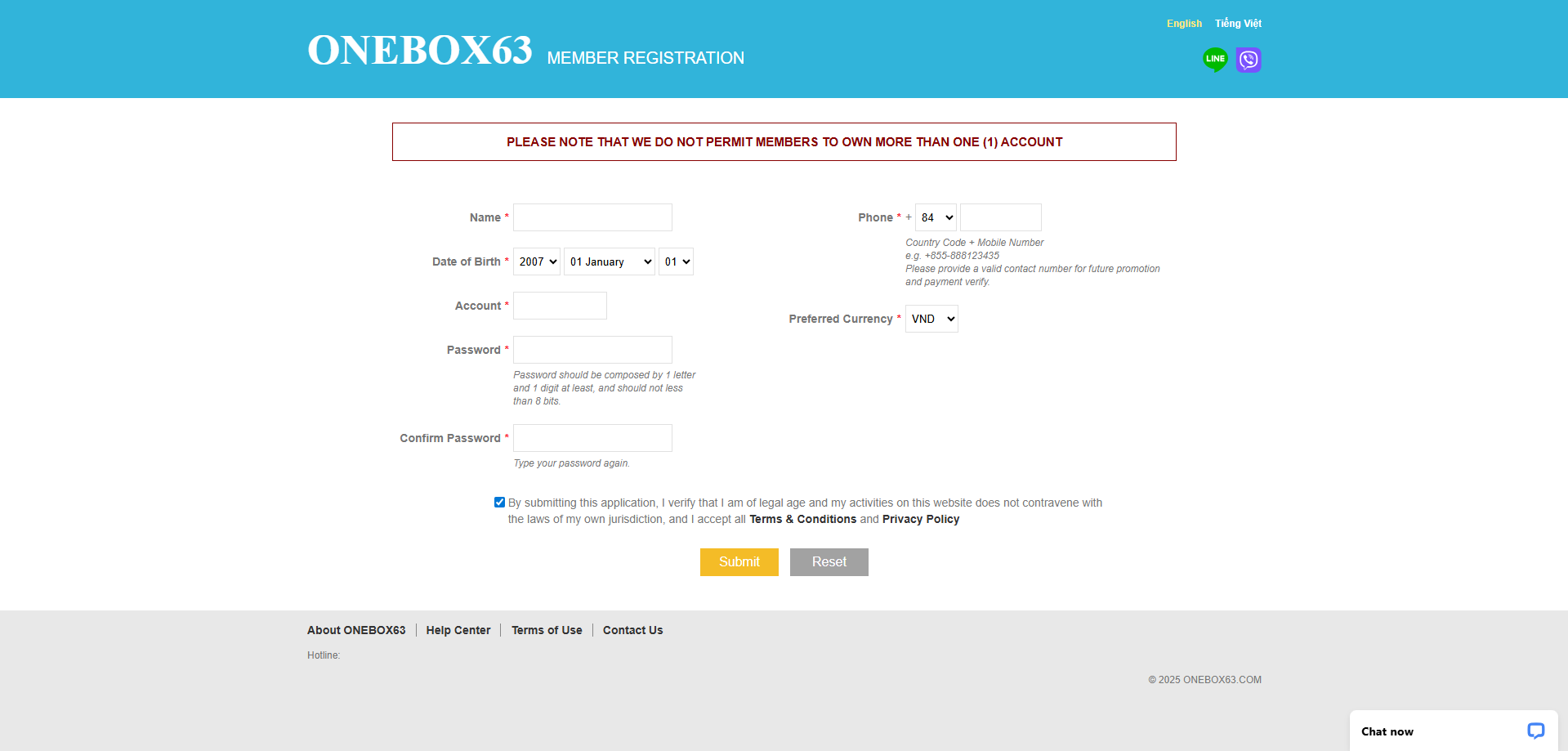Select English language option
1568x751 pixels.
coord(1184,24)
